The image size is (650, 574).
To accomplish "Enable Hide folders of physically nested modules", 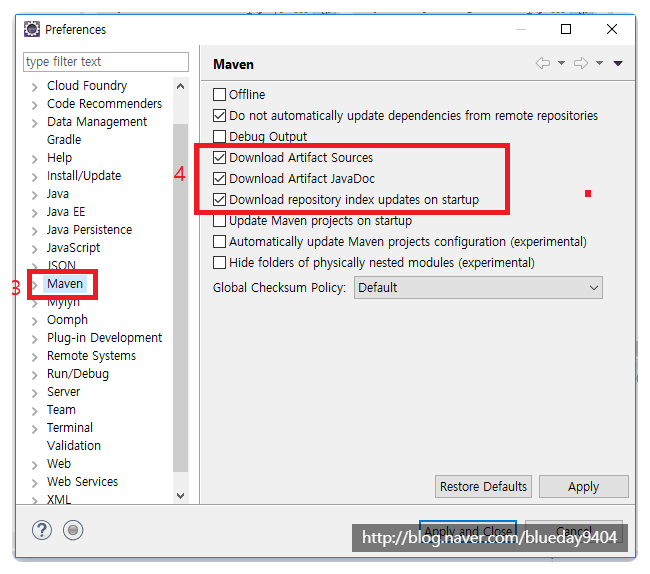I will (x=219, y=263).
